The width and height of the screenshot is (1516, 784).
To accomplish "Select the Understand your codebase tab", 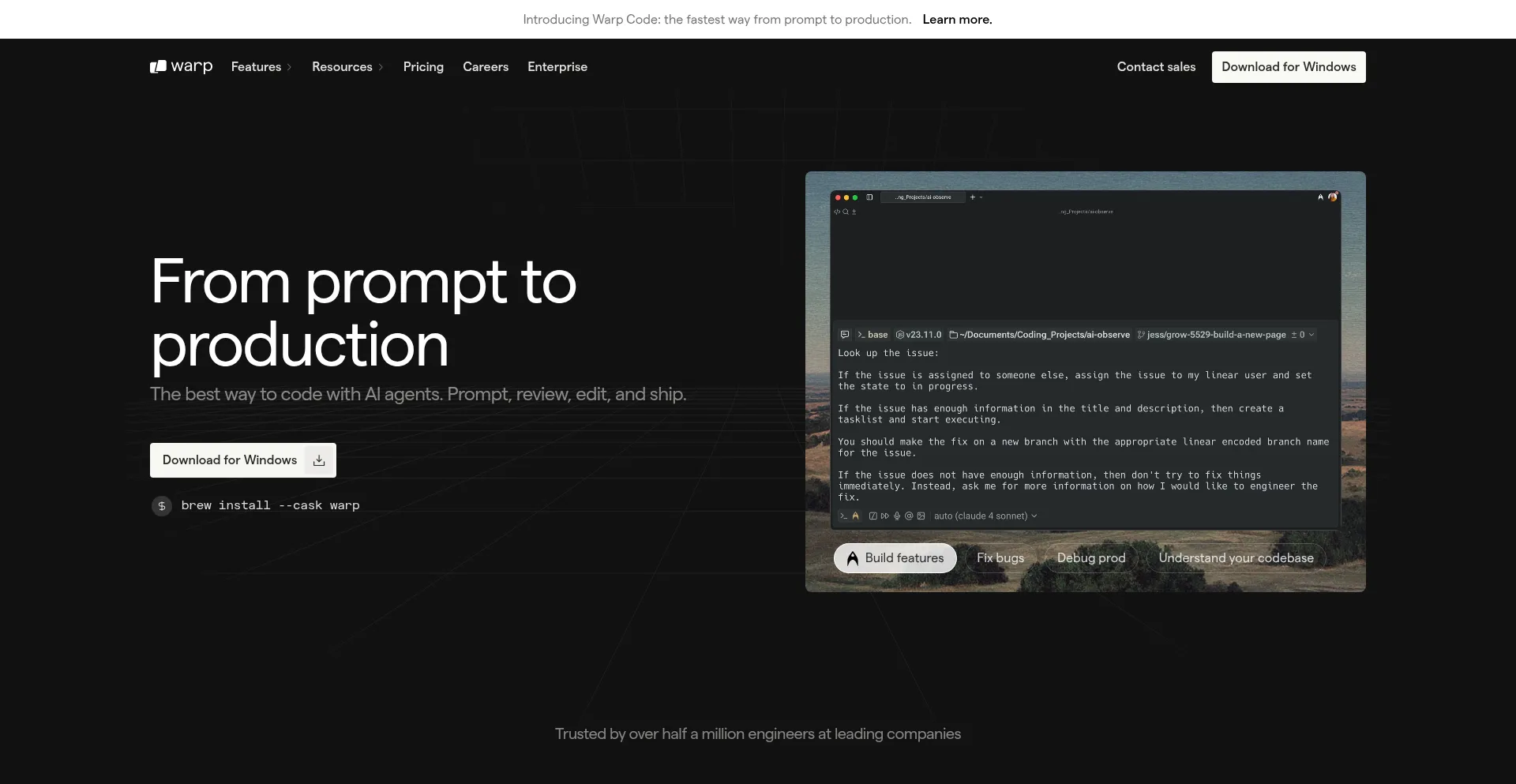I will pos(1236,558).
